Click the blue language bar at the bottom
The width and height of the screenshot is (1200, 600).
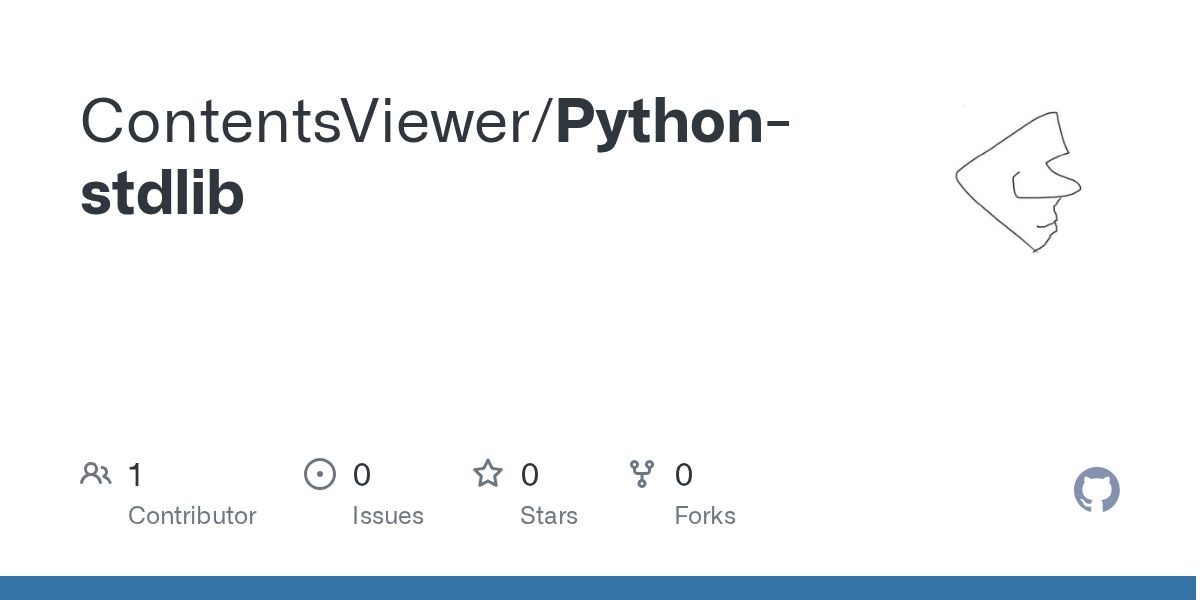600,588
